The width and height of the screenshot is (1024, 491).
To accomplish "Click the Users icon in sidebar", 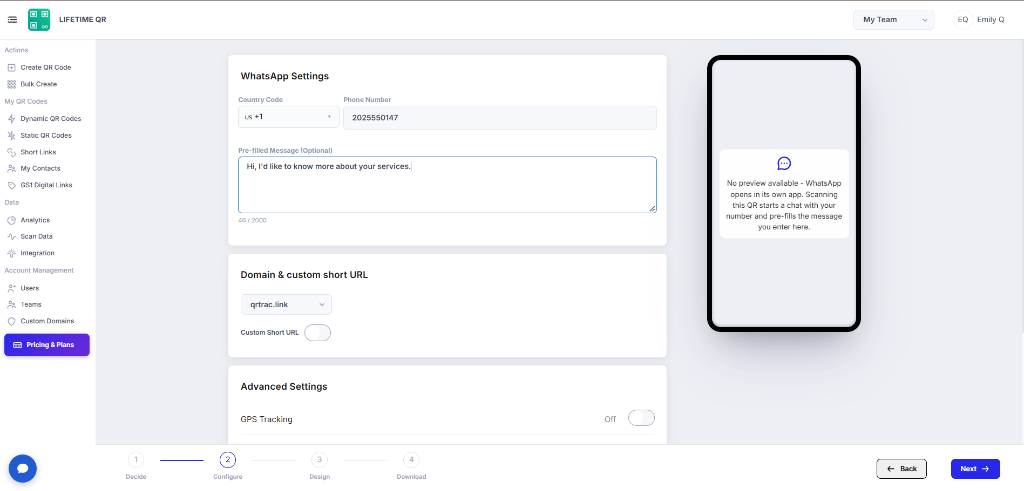I will [x=11, y=288].
